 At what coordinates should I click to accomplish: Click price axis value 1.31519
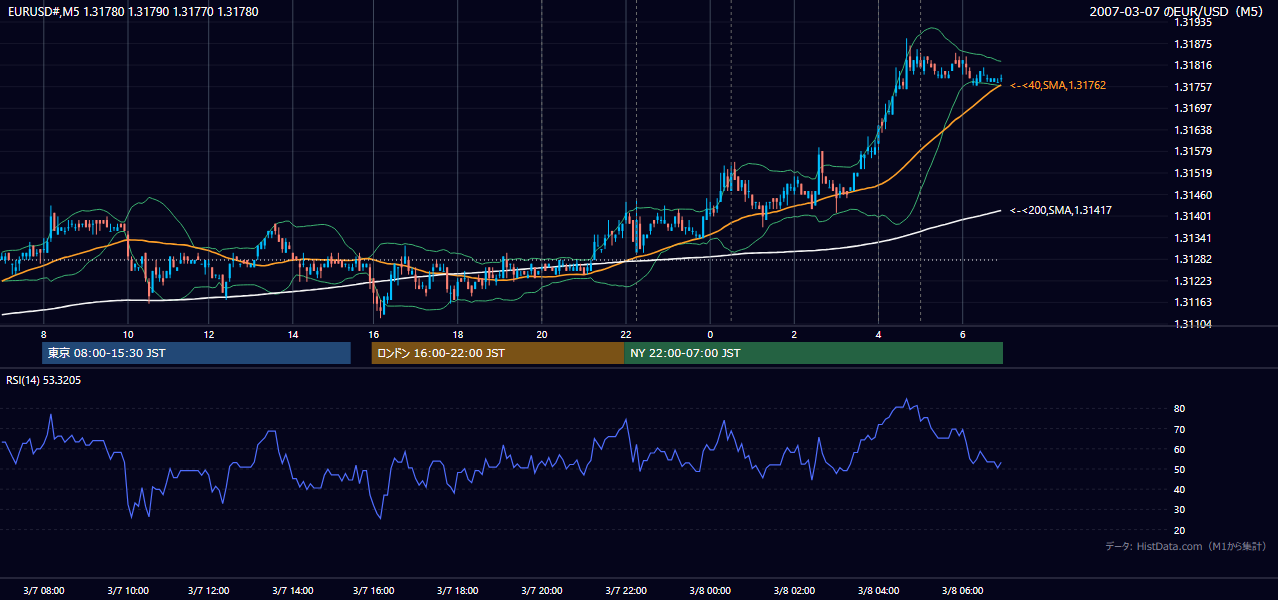pos(1194,173)
